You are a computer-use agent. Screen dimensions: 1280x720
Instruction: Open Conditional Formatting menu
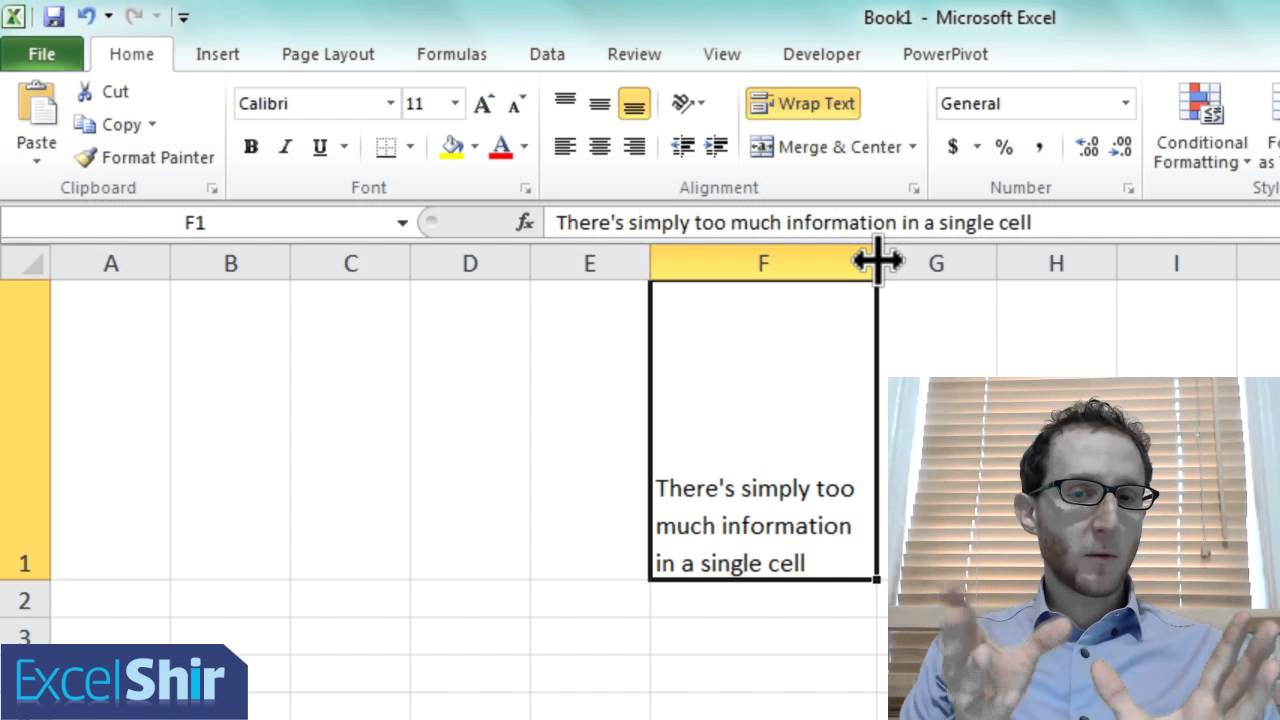coord(1201,127)
